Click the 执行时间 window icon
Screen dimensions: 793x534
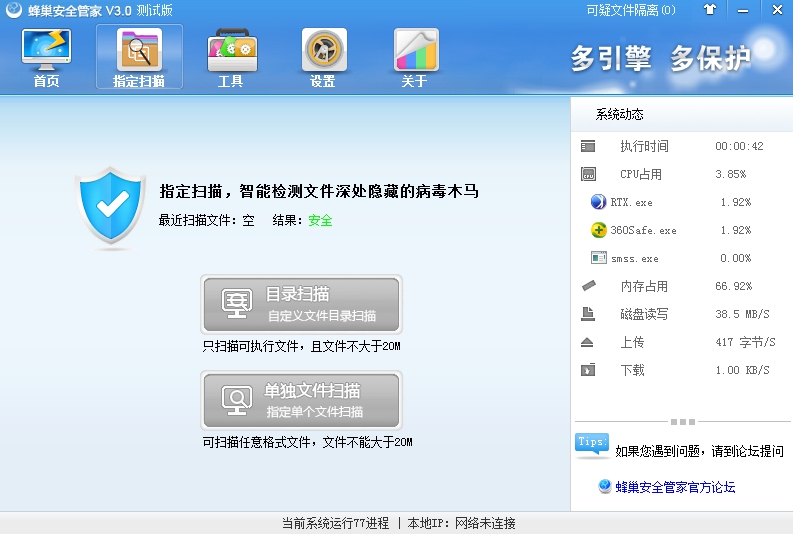click(588, 146)
